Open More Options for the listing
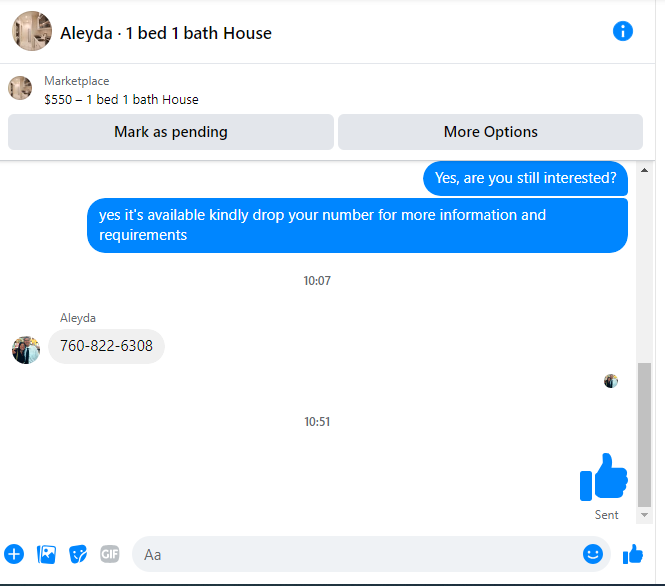 [490, 132]
